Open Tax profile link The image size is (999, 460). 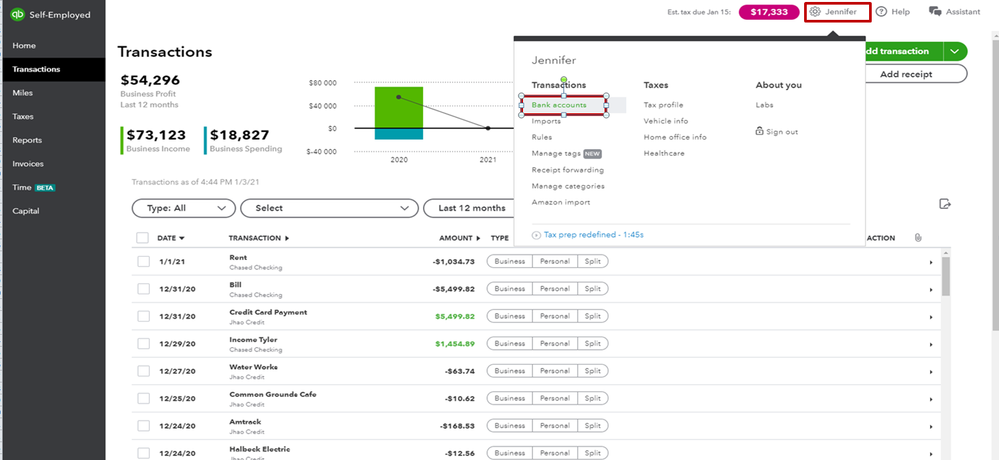click(663, 105)
